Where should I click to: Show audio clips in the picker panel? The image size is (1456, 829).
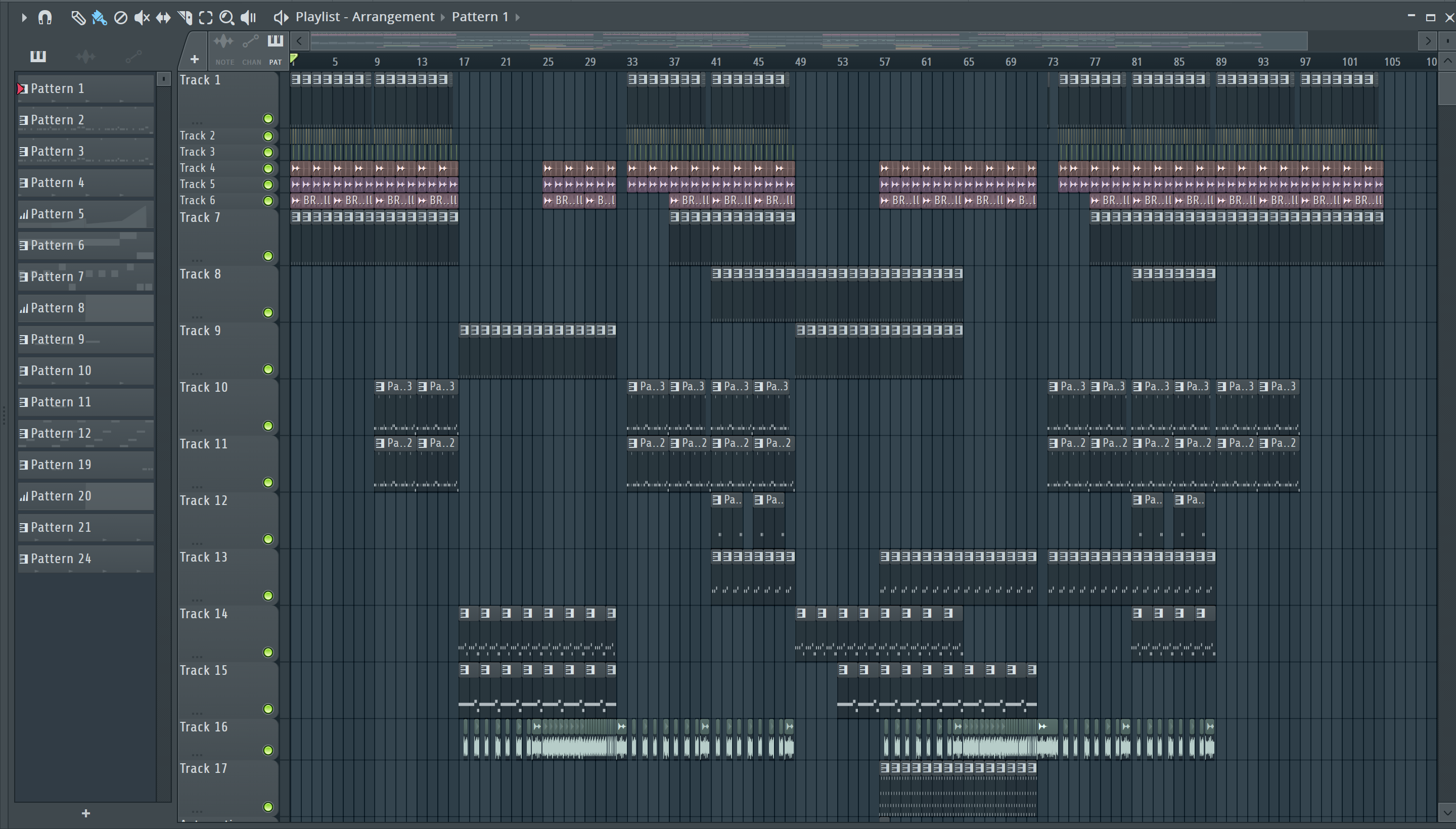pyautogui.click(x=85, y=56)
